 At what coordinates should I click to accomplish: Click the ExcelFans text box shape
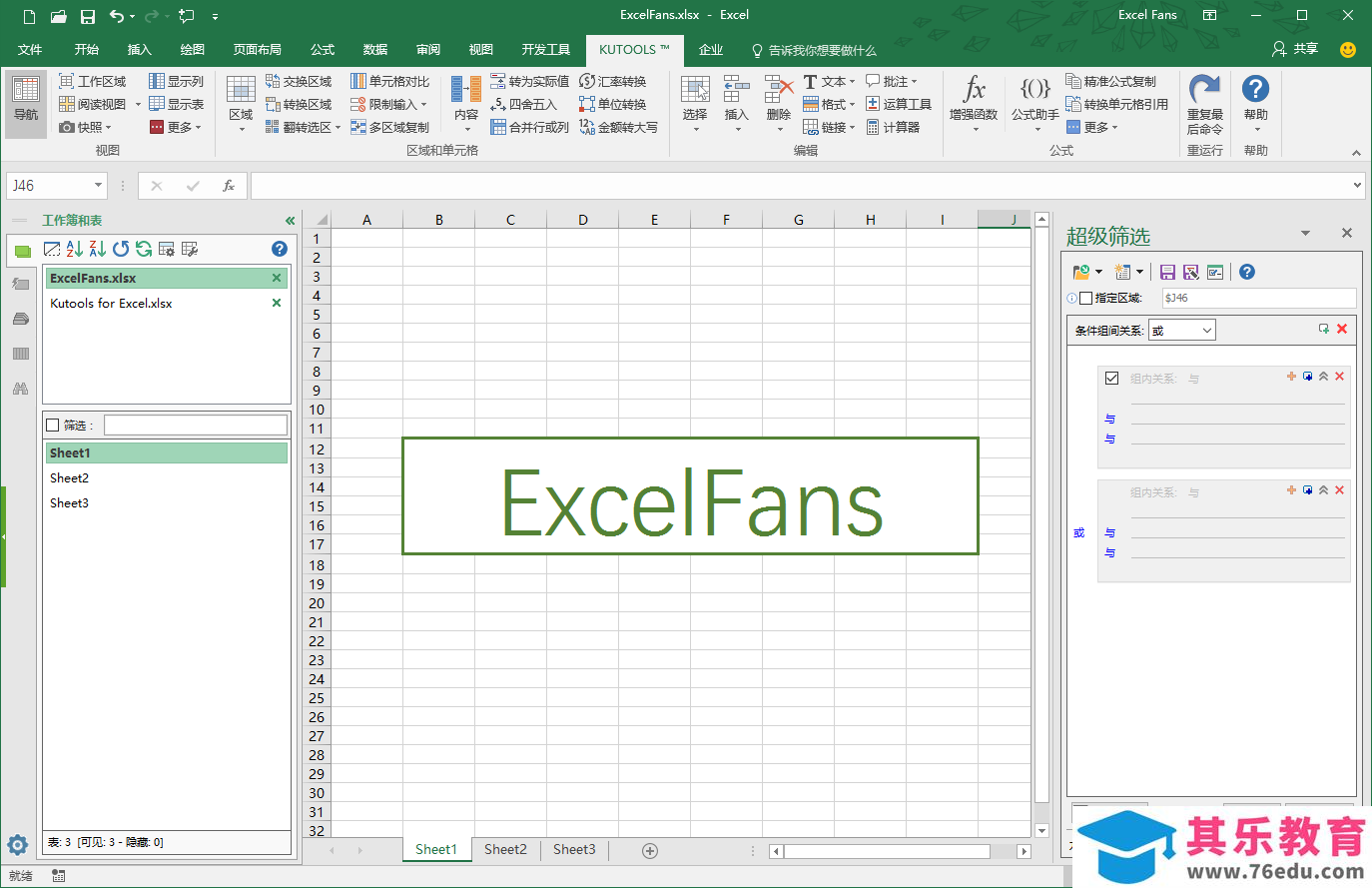click(690, 495)
